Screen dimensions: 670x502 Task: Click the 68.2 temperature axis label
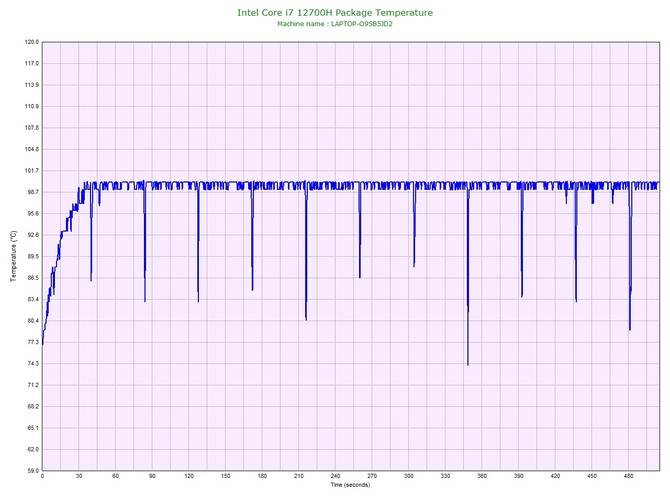(33, 407)
